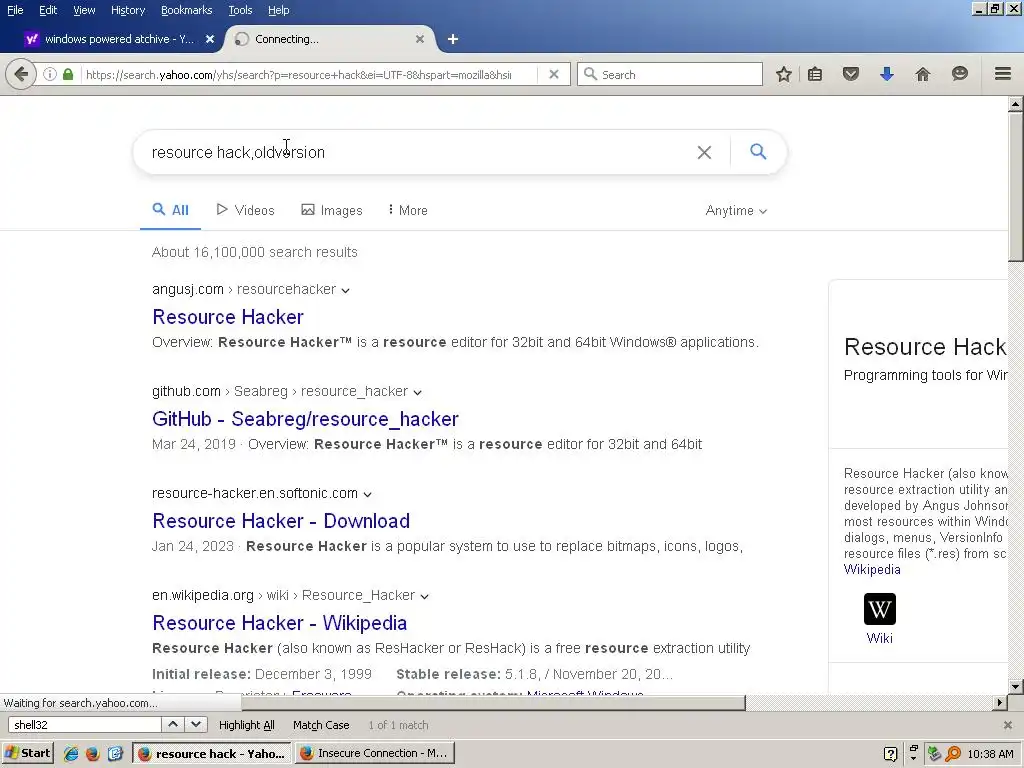Open the Bookmarks menu
This screenshot has width=1024, height=768.
coord(186,10)
